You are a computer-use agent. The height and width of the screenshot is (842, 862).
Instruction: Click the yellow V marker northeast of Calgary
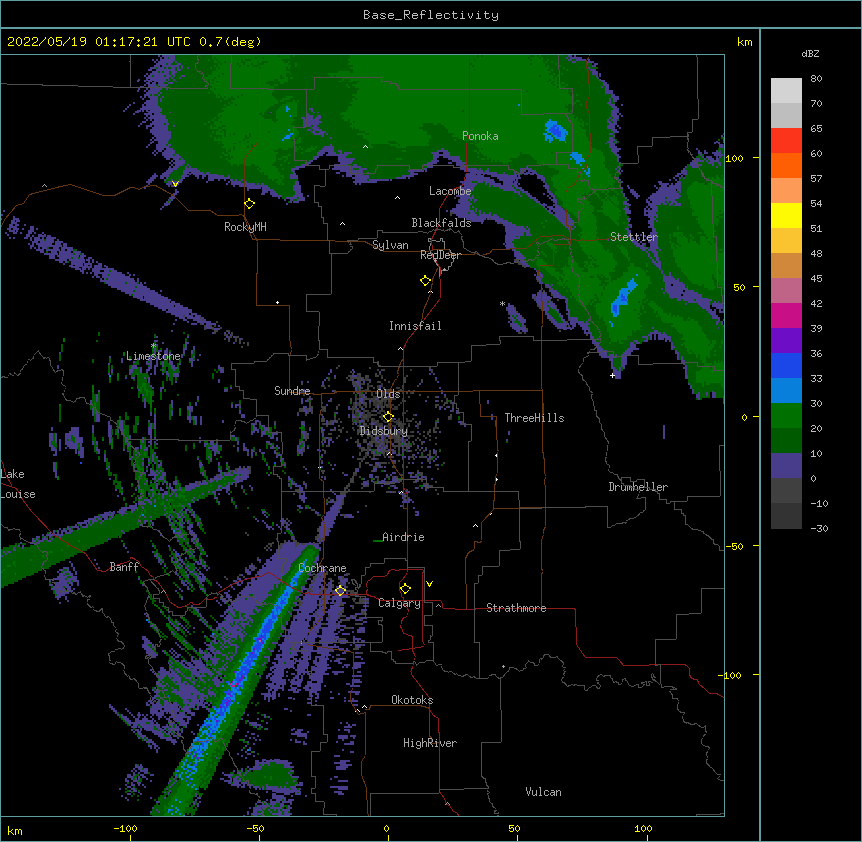point(429,584)
